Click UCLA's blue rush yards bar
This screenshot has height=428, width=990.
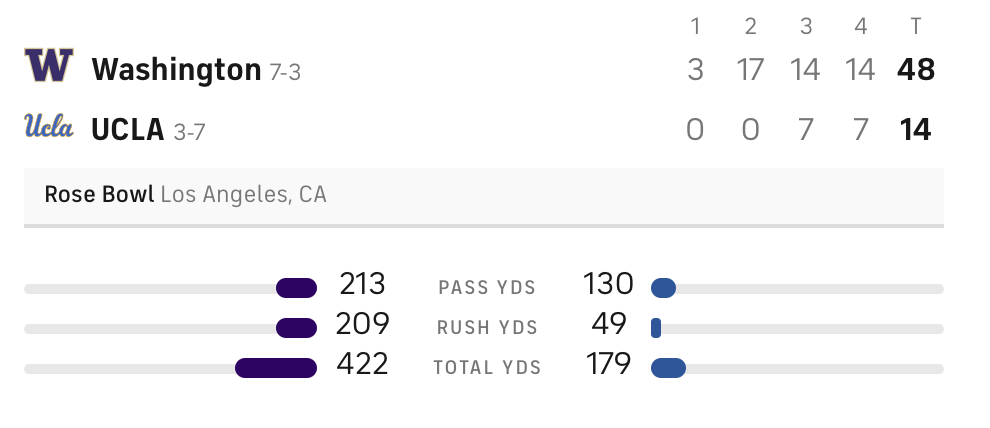(656, 328)
